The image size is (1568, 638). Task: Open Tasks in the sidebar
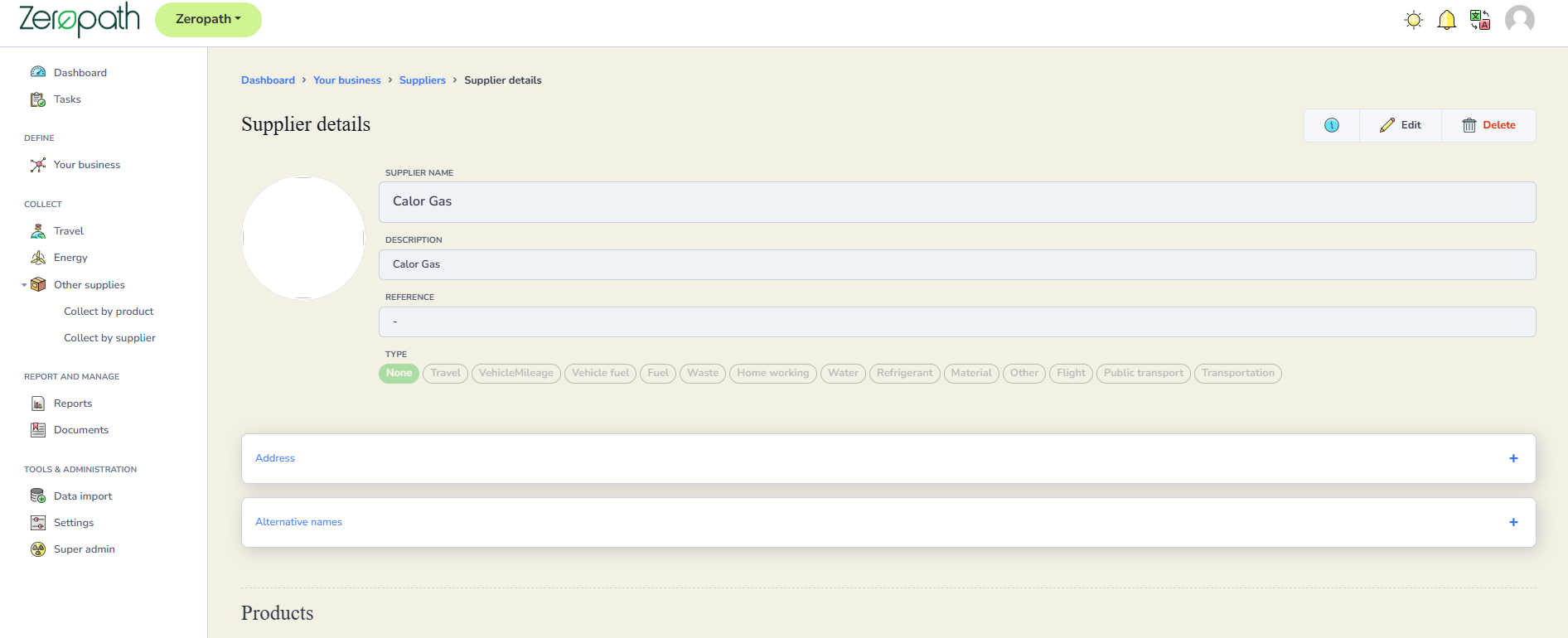[x=67, y=99]
